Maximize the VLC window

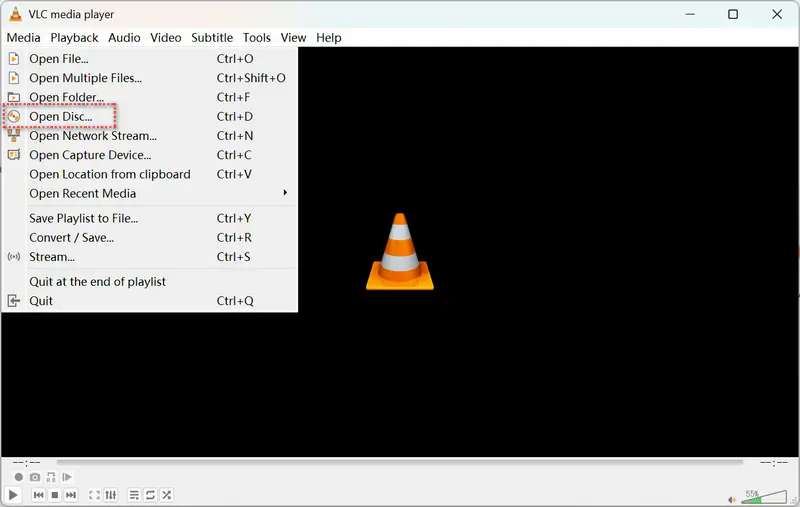tap(733, 14)
